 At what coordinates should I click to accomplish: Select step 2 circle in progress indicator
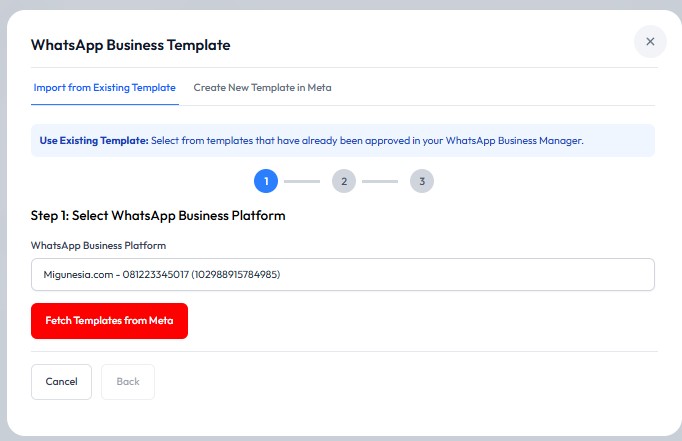pos(344,181)
